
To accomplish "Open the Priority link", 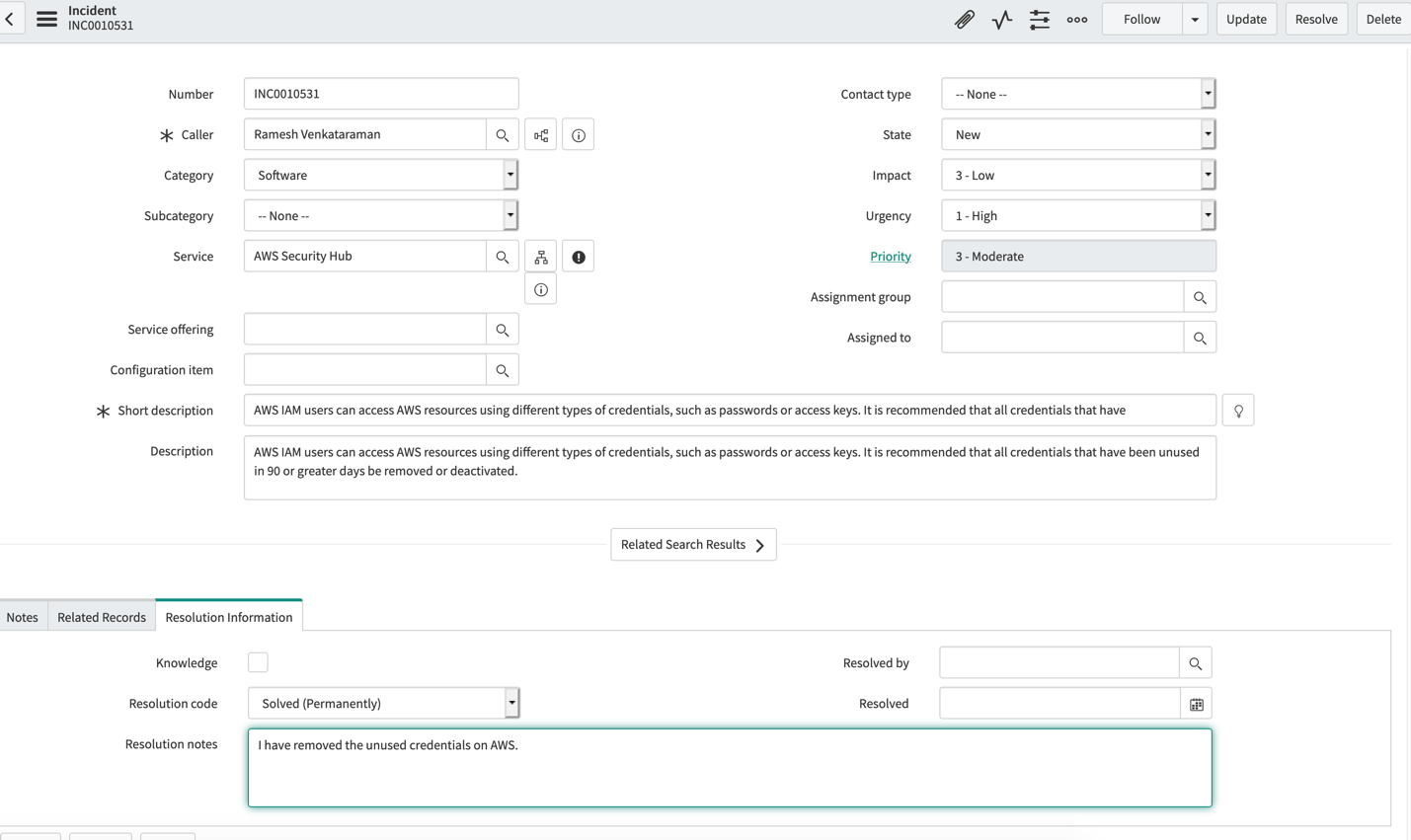I will click(891, 256).
